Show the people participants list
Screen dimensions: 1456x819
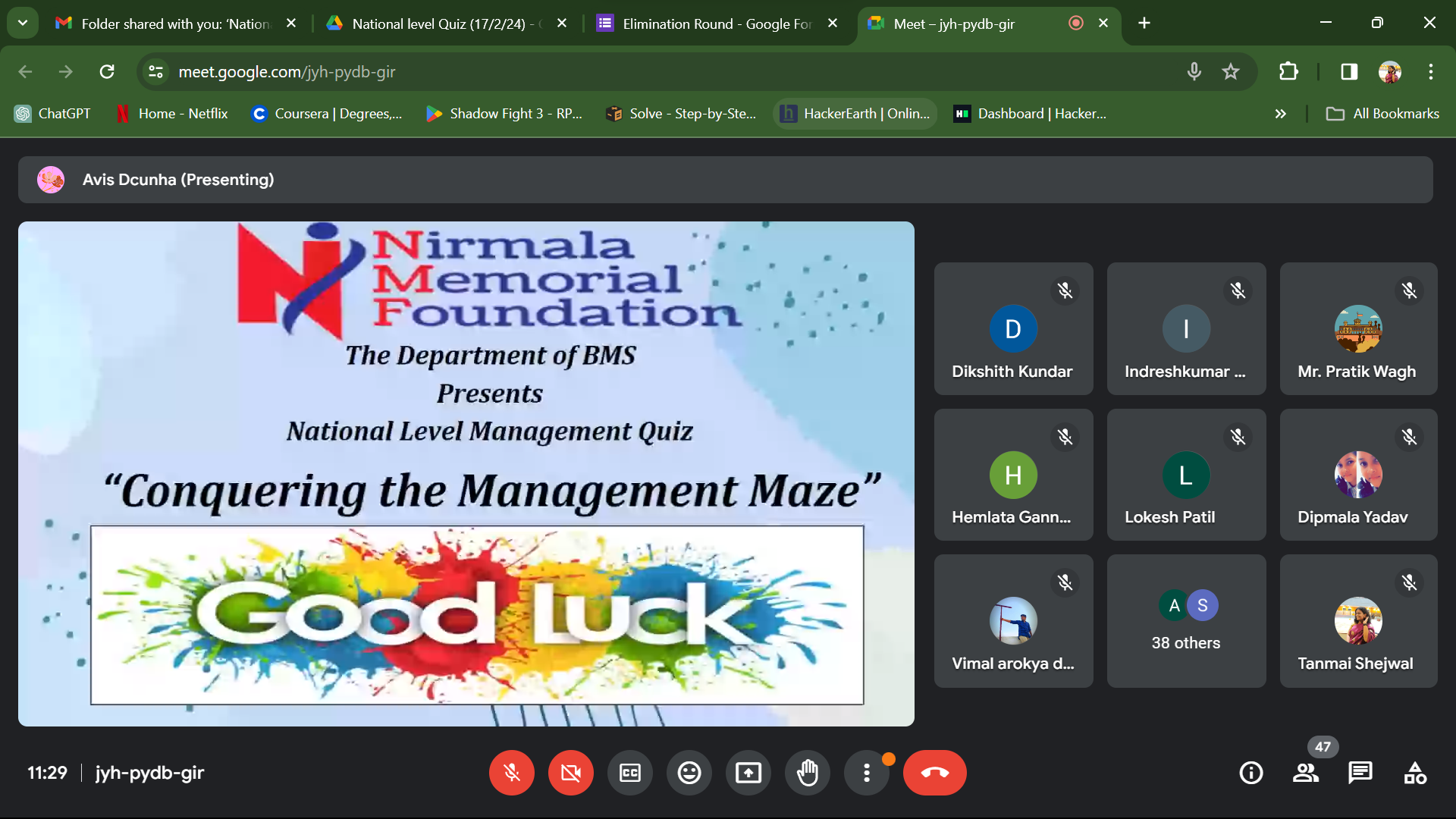pos(1305,773)
